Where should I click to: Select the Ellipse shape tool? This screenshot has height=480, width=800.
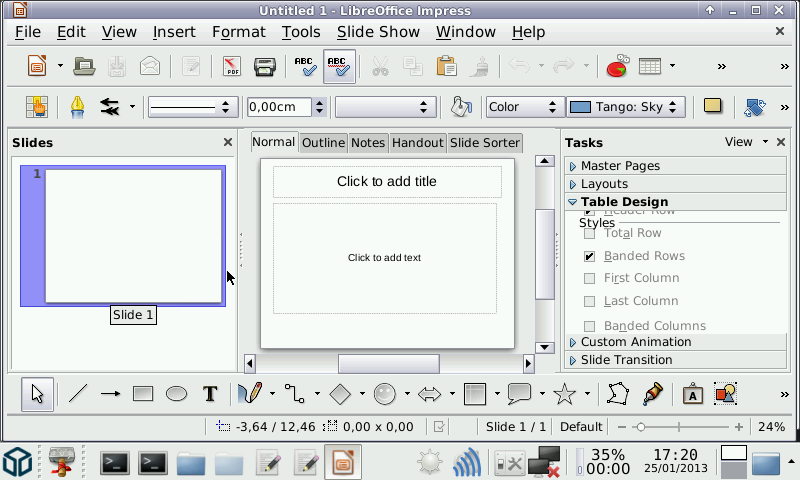click(176, 394)
